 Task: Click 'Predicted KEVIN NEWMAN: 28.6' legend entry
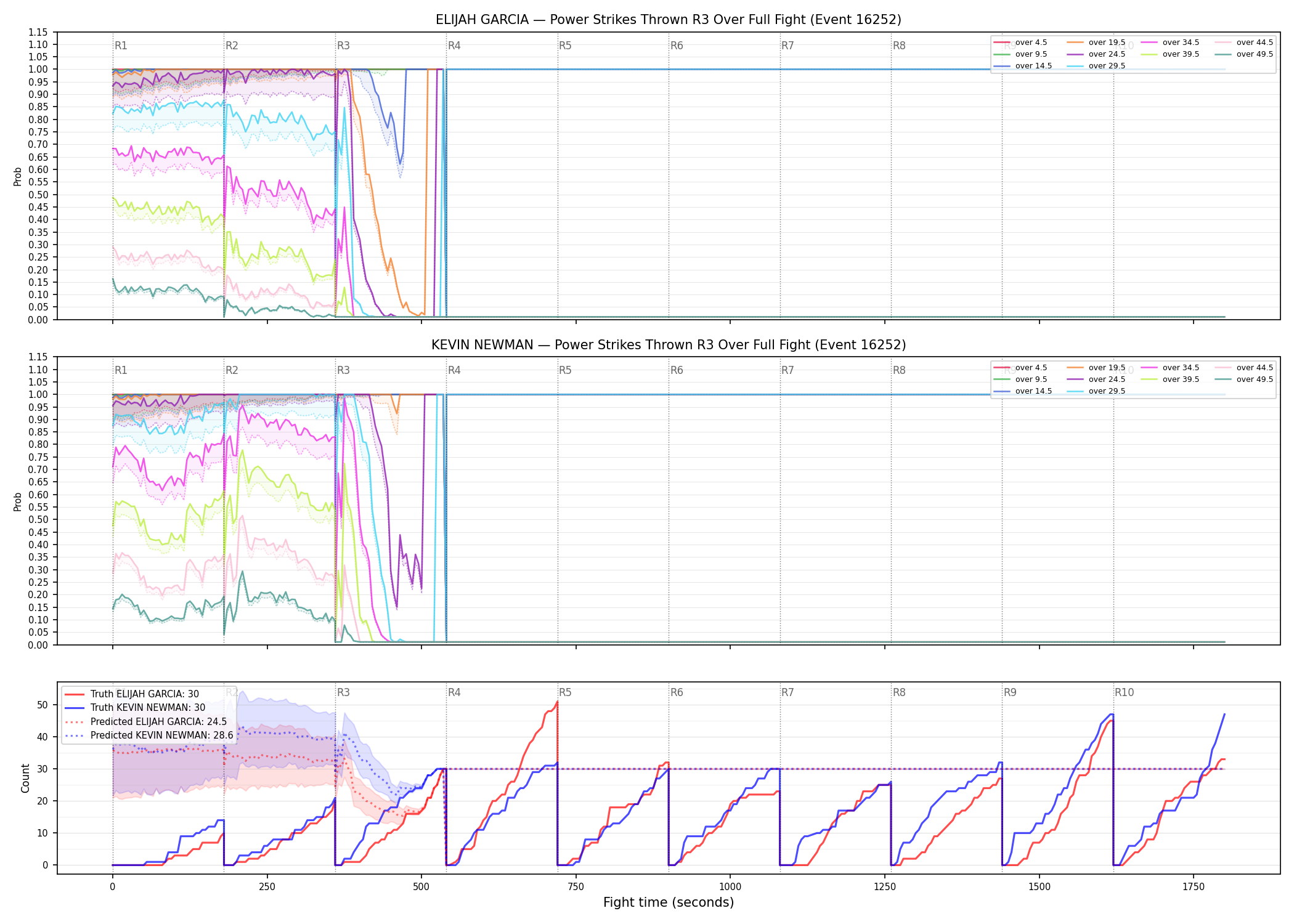coord(149,736)
